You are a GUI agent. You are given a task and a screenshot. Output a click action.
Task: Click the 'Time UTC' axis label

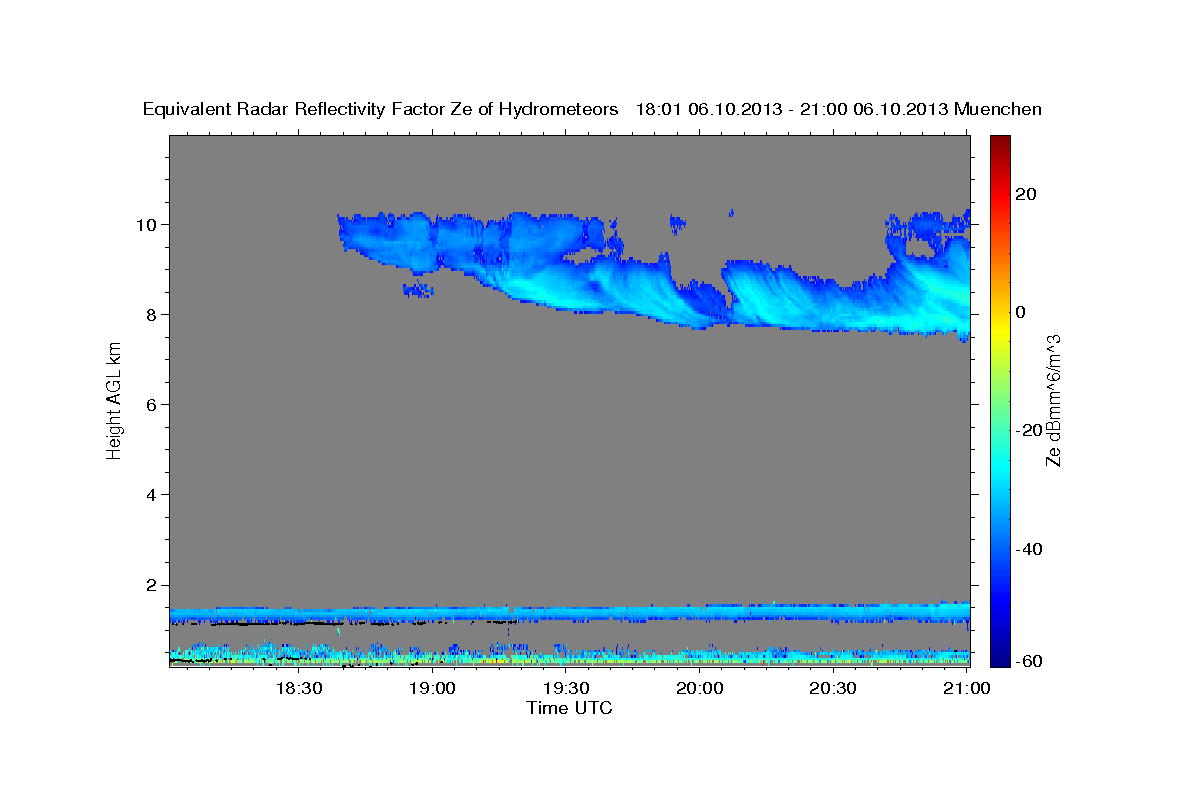click(569, 708)
